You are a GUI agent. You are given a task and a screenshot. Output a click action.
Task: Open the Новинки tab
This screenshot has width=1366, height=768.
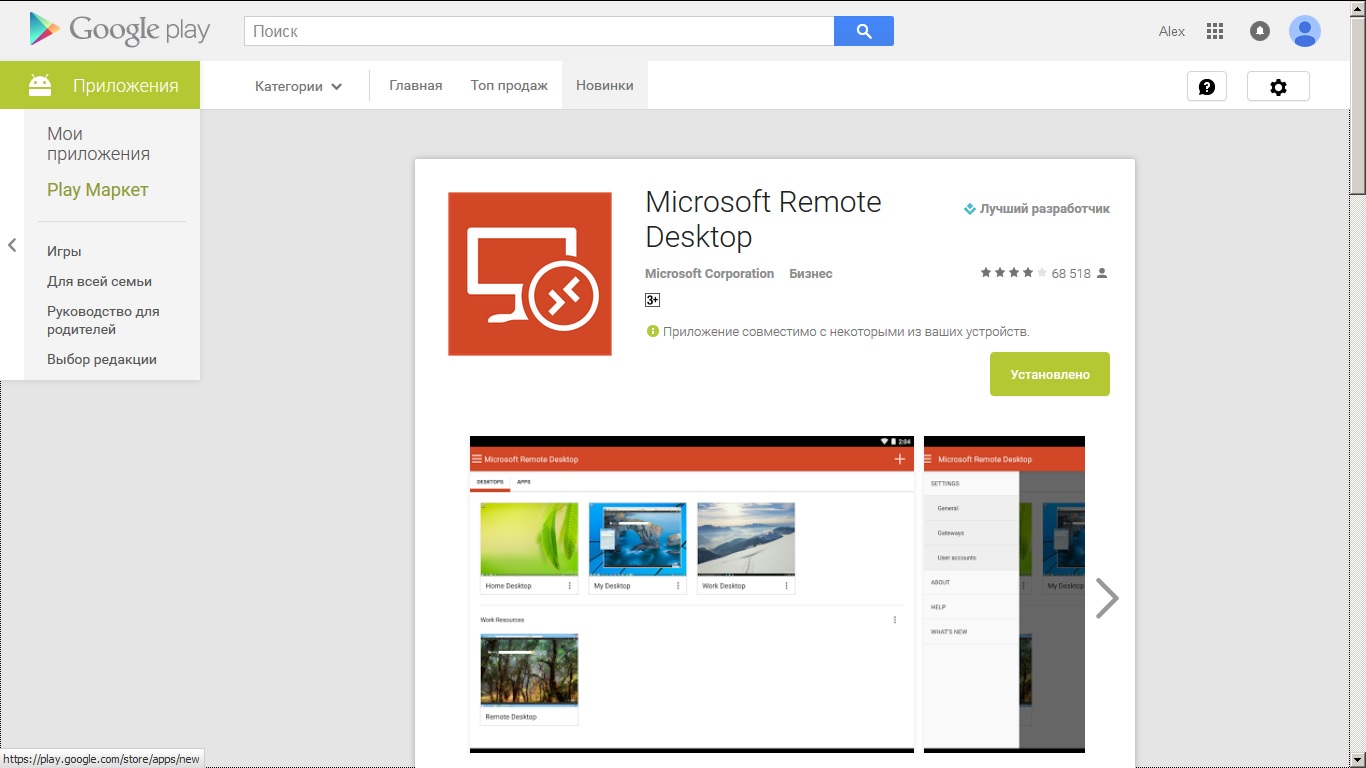click(605, 86)
